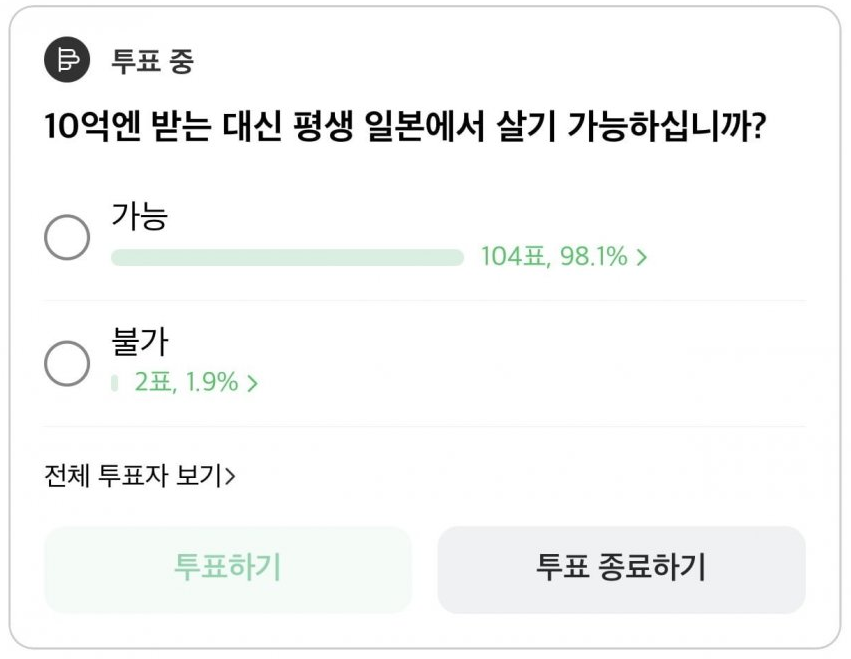The width and height of the screenshot is (851, 659).
Task: Click the 투표 중 status label
Action: [152, 62]
